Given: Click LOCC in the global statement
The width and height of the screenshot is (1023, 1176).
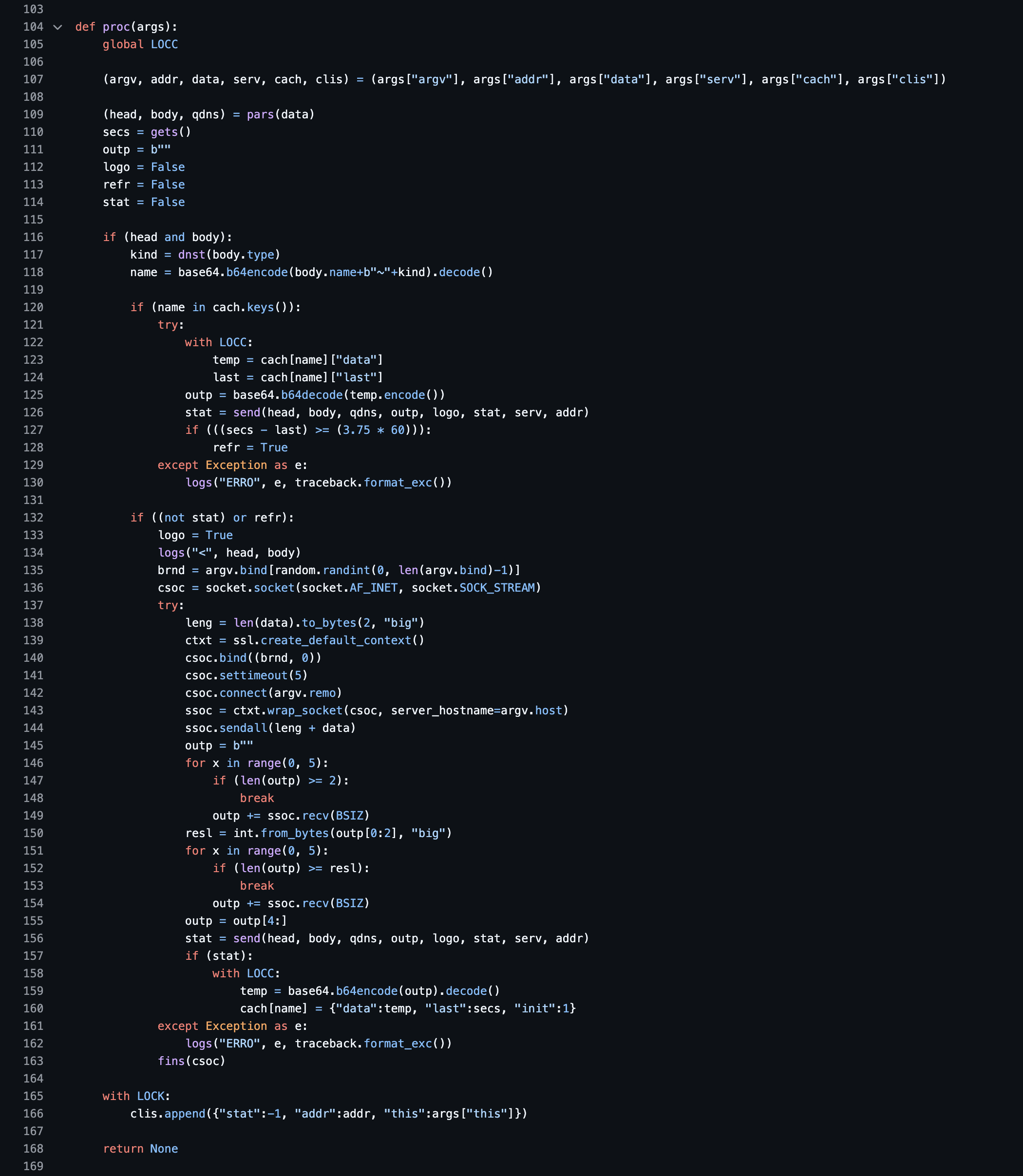Looking at the screenshot, I should (x=165, y=44).
